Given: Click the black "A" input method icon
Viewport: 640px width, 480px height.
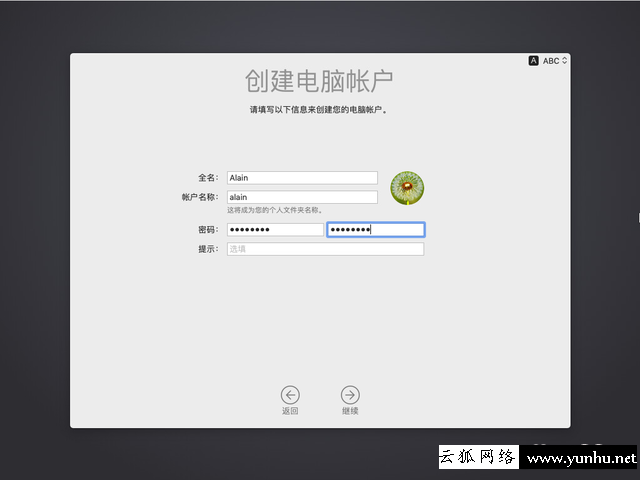Looking at the screenshot, I should click(x=533, y=61).
